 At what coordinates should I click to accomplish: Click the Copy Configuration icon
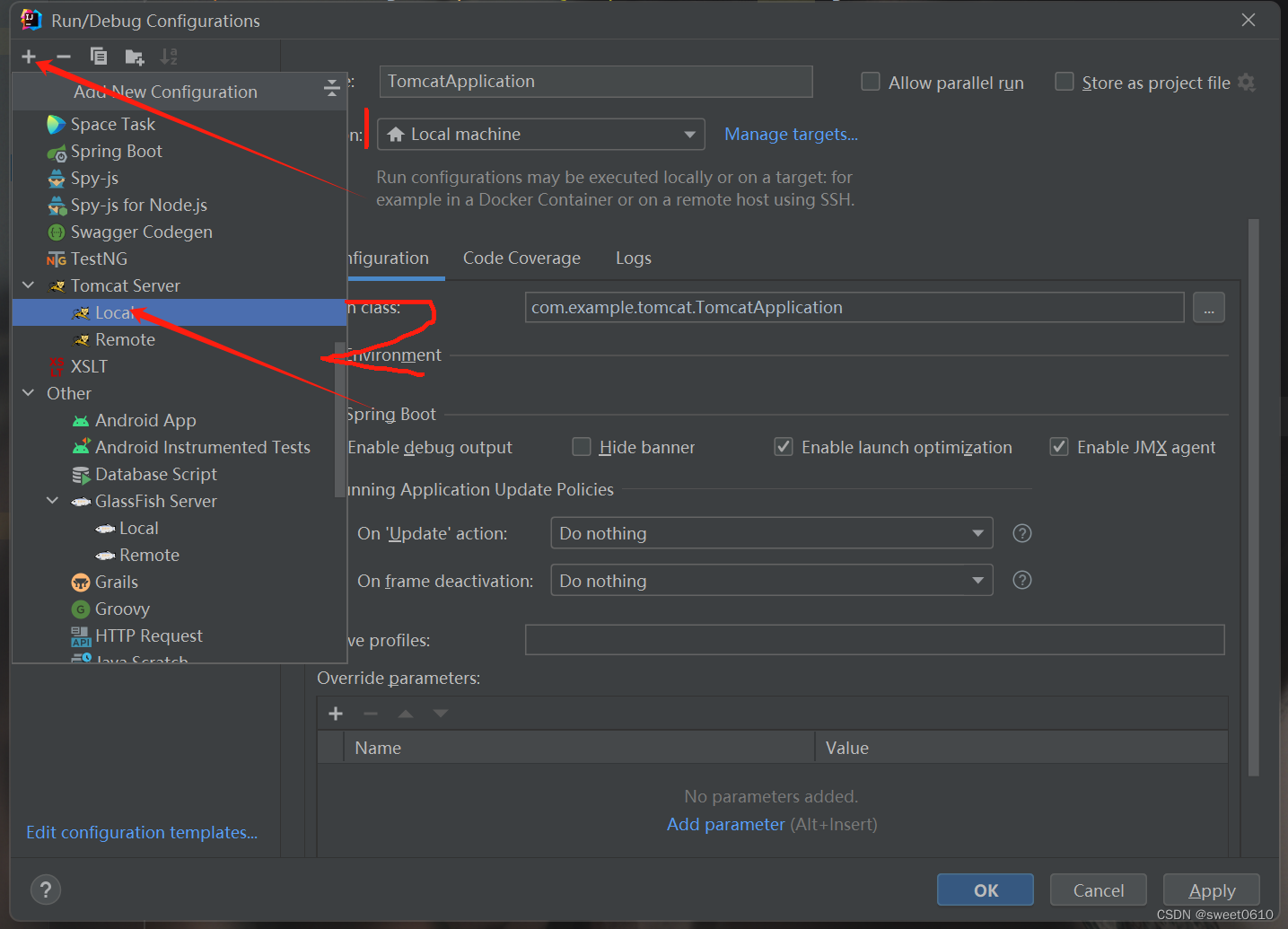[x=99, y=57]
